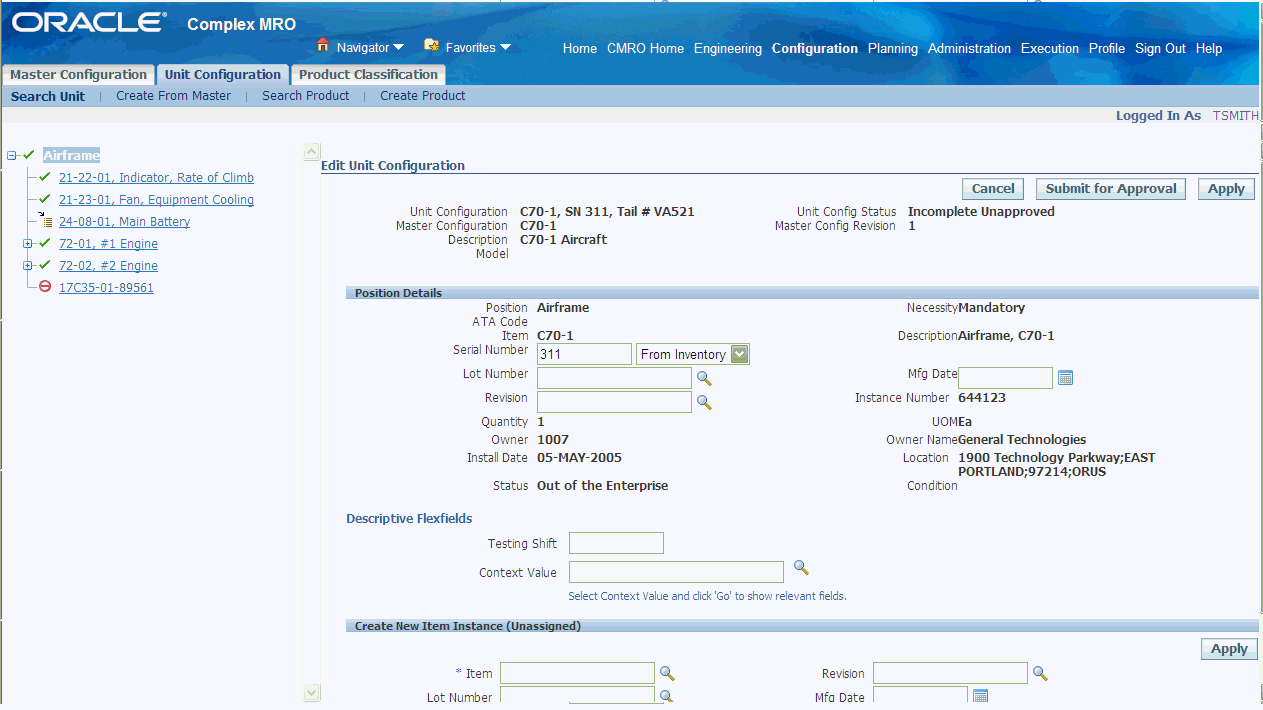Viewport: 1263px width, 710px height.
Task: Click the Context Value input field
Action: coord(676,572)
